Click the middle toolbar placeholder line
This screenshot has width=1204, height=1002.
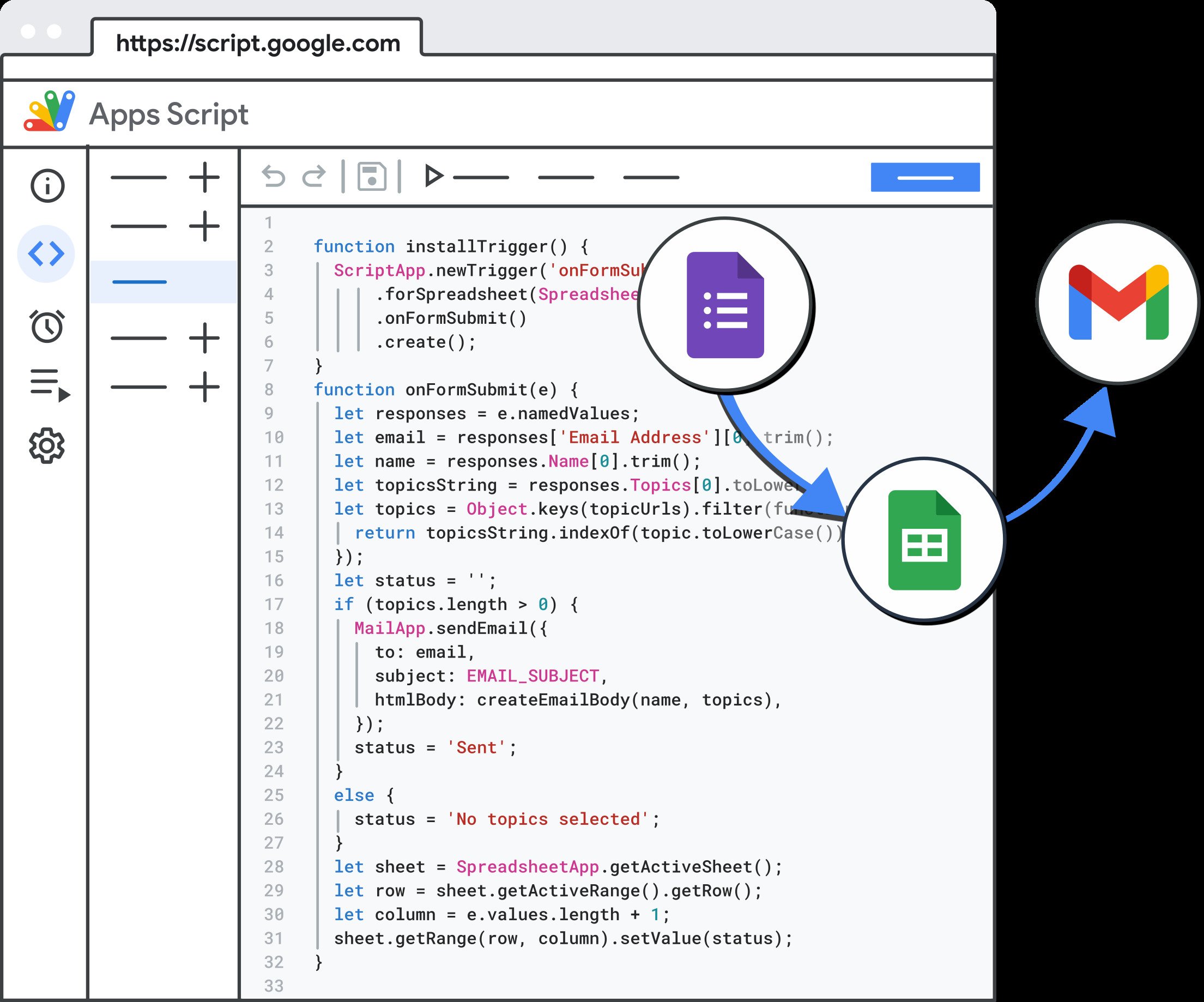click(566, 177)
